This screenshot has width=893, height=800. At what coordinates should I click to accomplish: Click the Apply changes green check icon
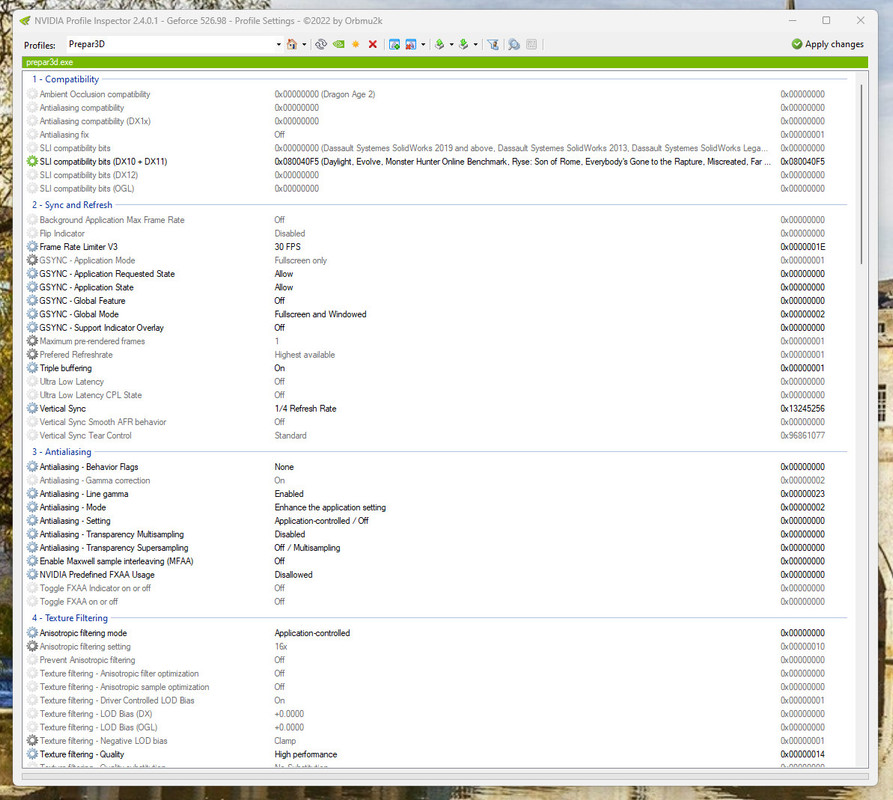pyautogui.click(x=797, y=44)
